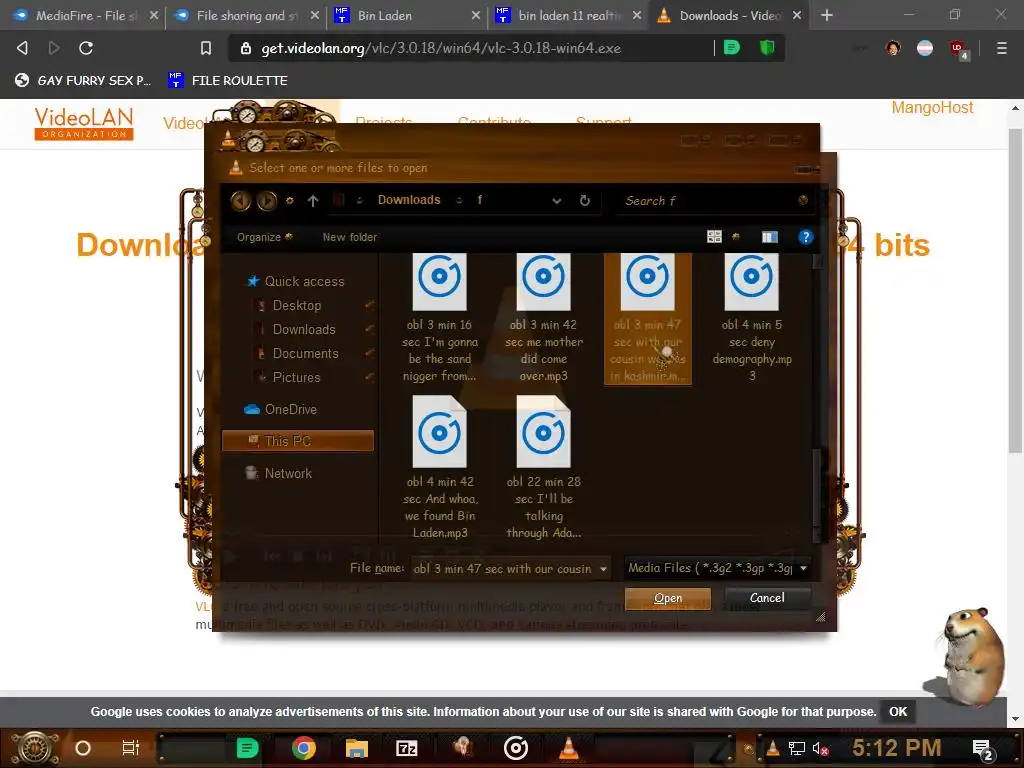Go forward in the file dialog

[x=266, y=200]
